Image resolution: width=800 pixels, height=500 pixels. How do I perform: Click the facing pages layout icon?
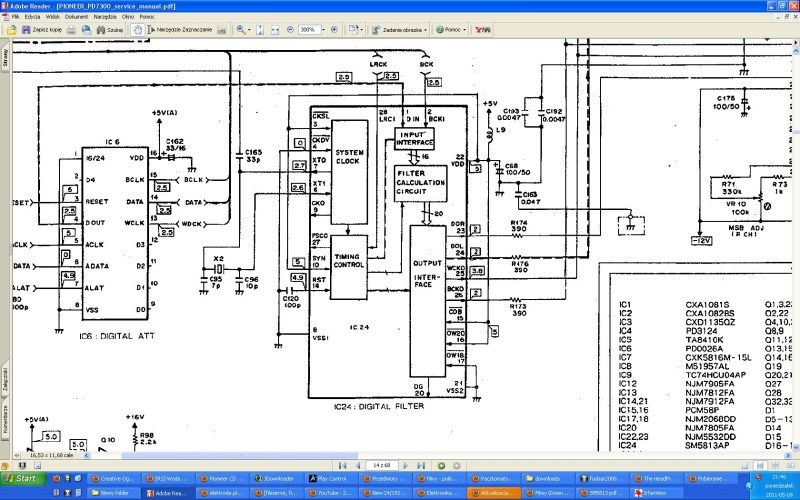[776, 465]
